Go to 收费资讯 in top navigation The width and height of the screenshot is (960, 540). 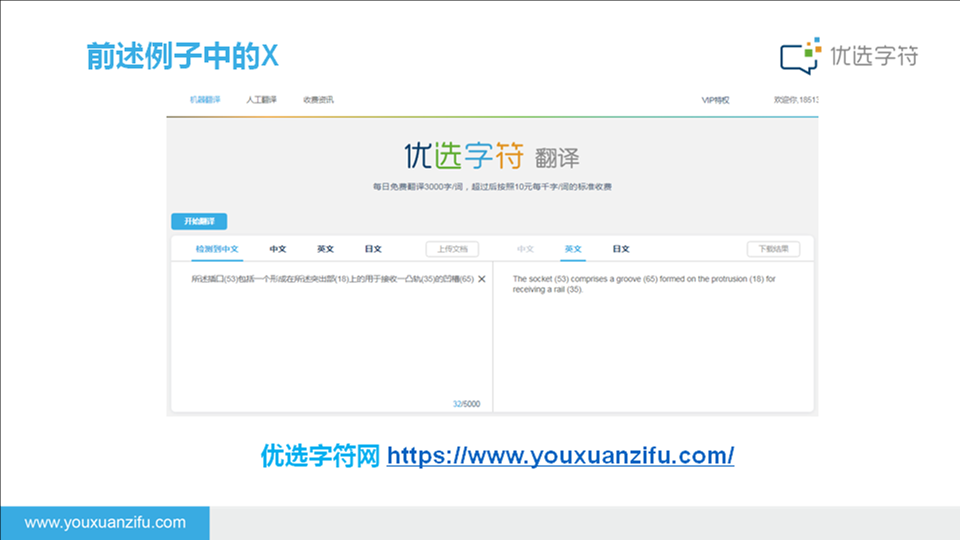point(318,100)
